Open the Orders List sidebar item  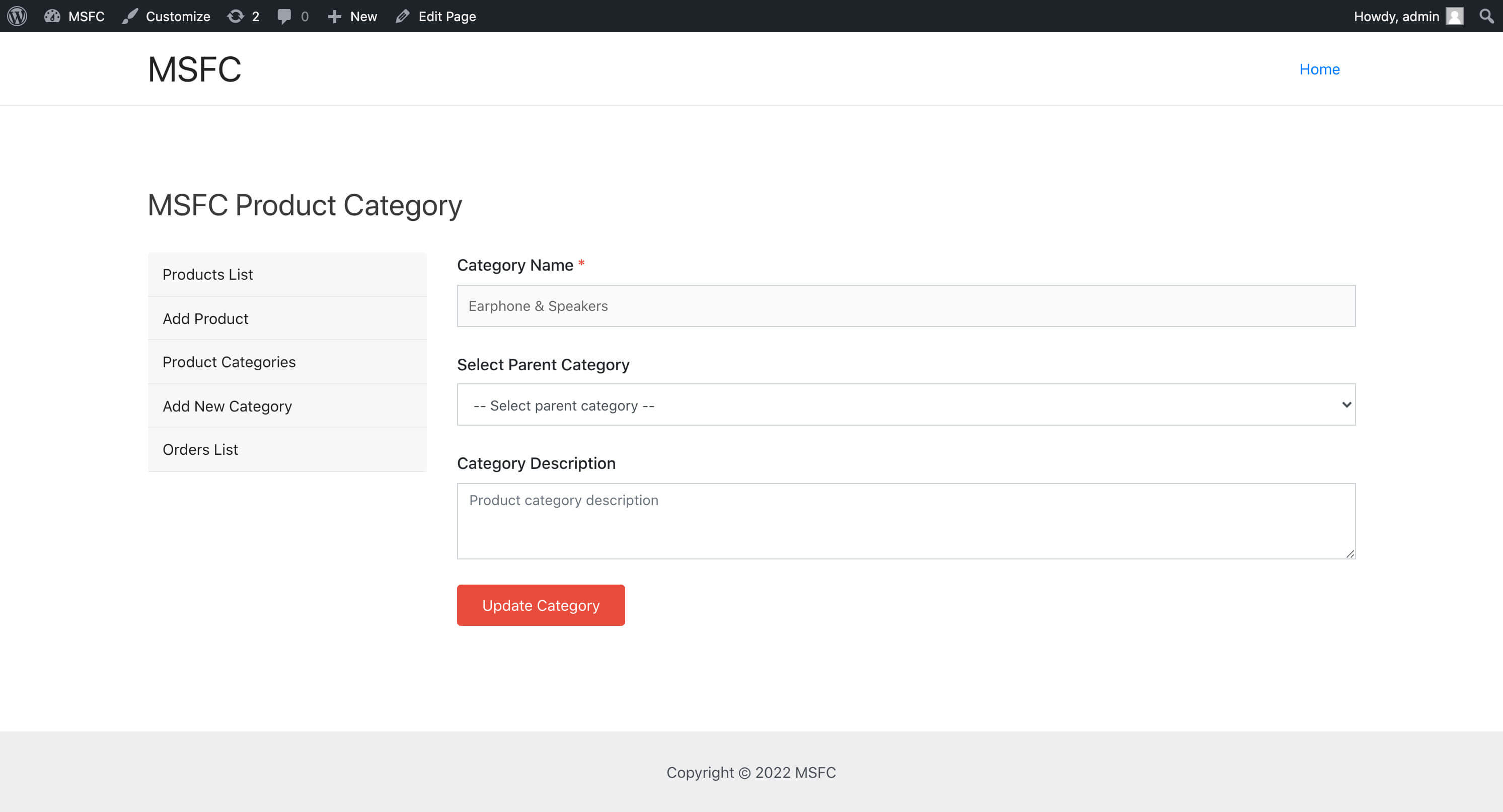pos(200,449)
